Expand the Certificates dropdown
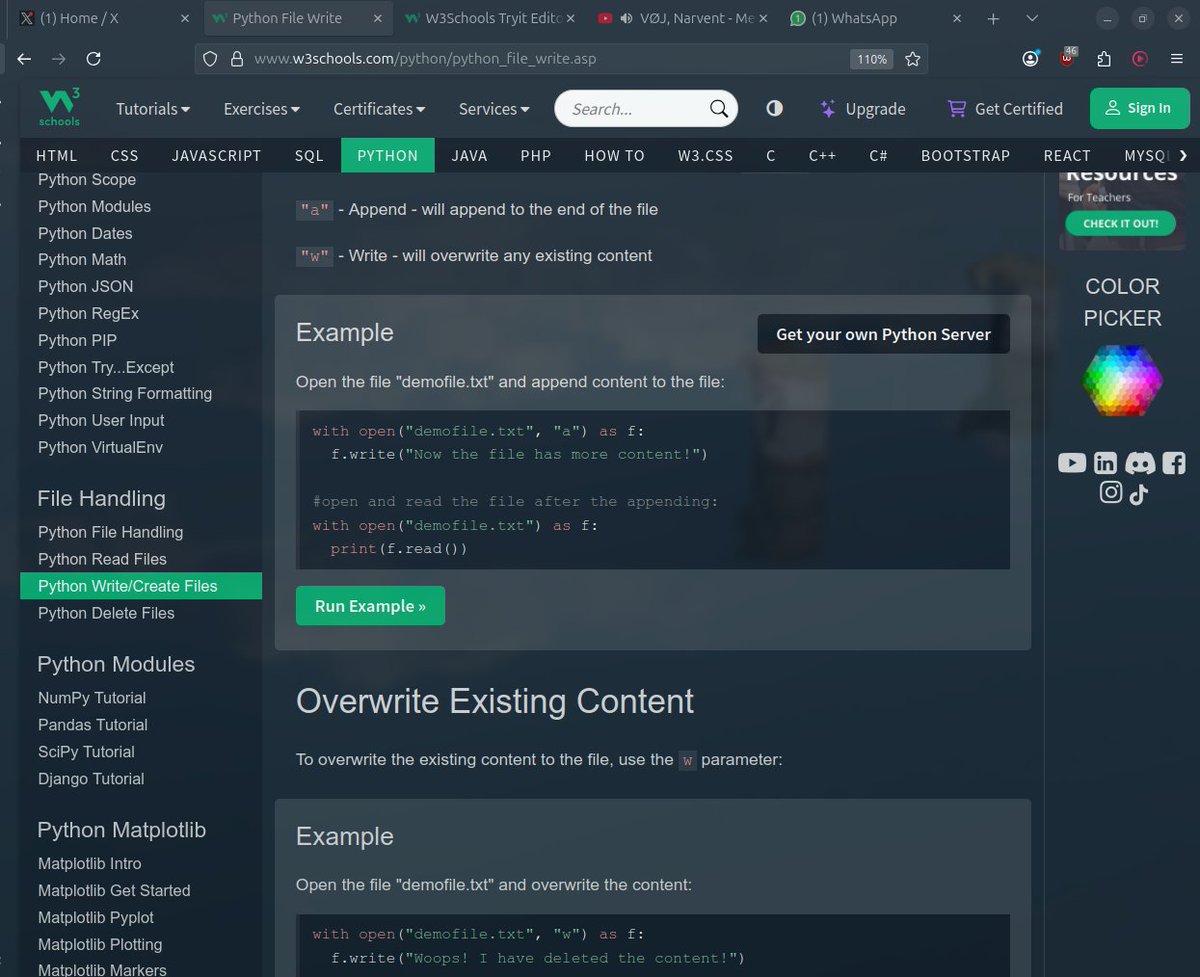 point(379,109)
